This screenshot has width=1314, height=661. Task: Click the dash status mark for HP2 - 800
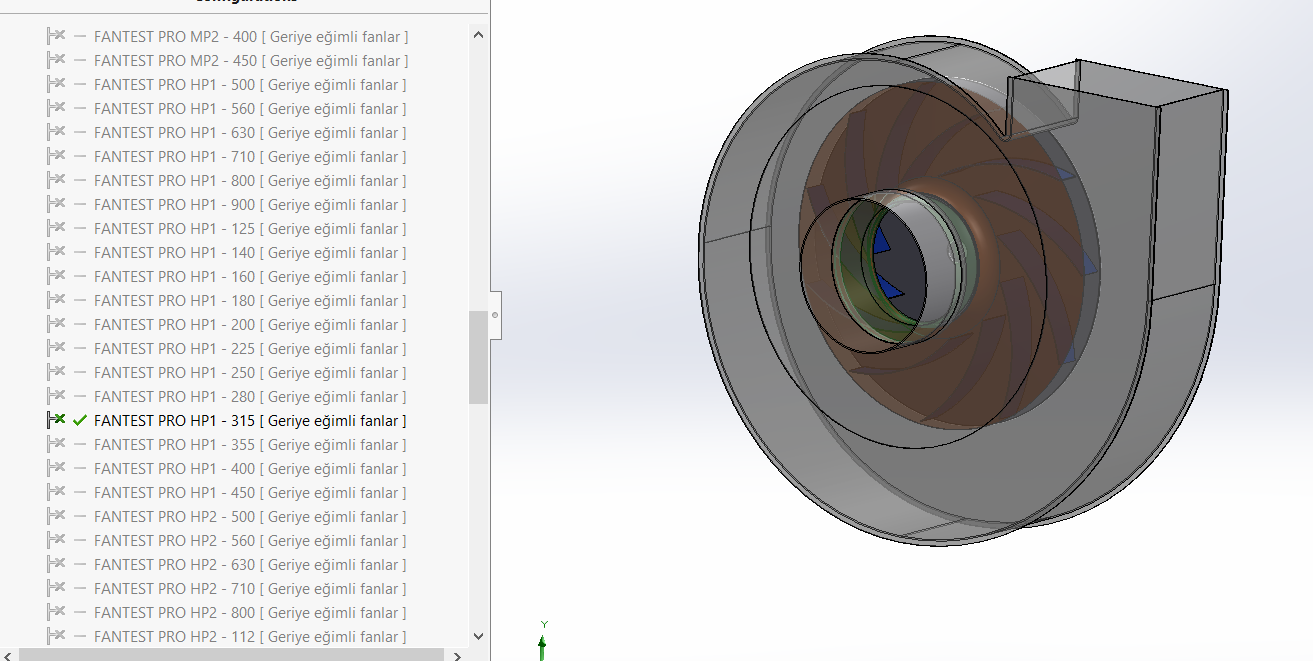80,613
